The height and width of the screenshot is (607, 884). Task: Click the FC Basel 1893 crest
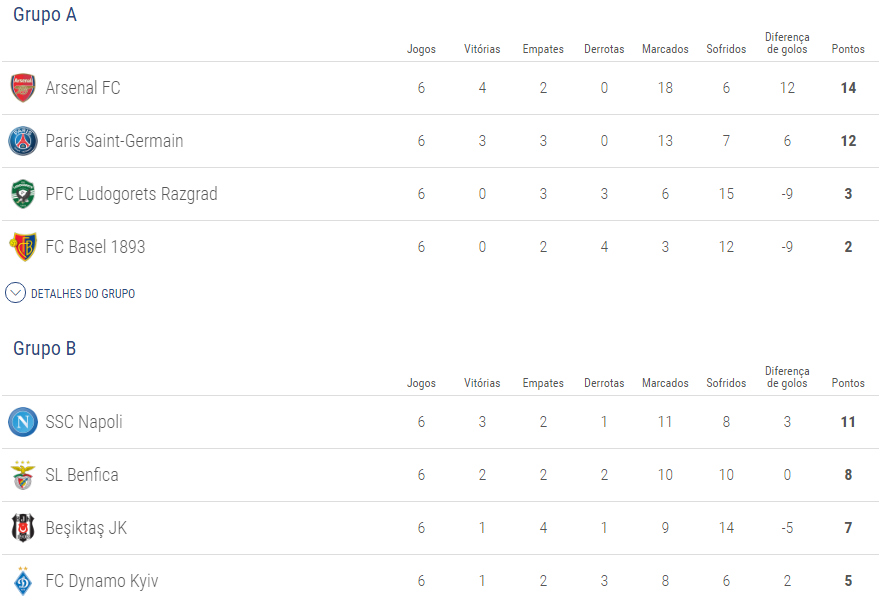click(23, 247)
